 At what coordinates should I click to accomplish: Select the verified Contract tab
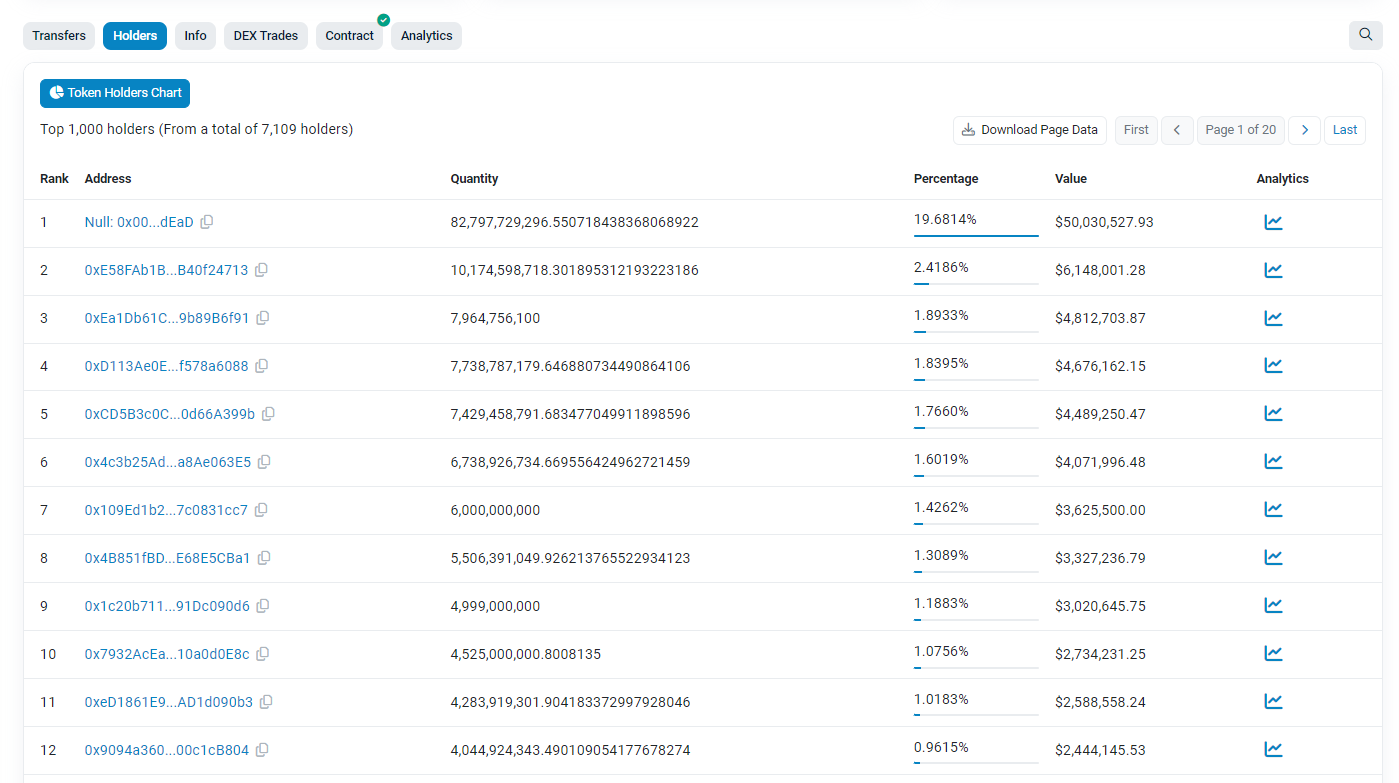349,36
